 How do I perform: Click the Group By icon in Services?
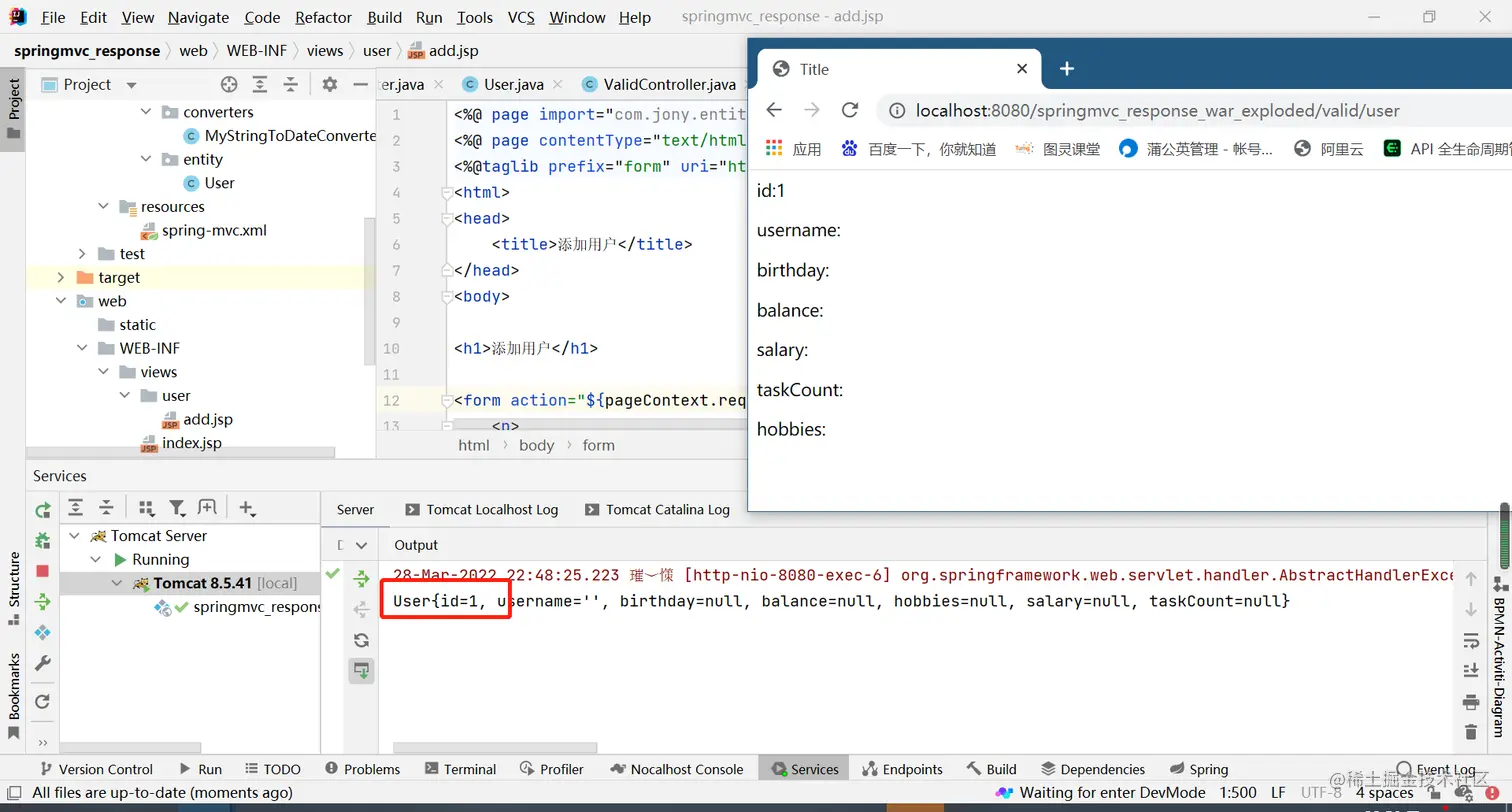coord(146,508)
